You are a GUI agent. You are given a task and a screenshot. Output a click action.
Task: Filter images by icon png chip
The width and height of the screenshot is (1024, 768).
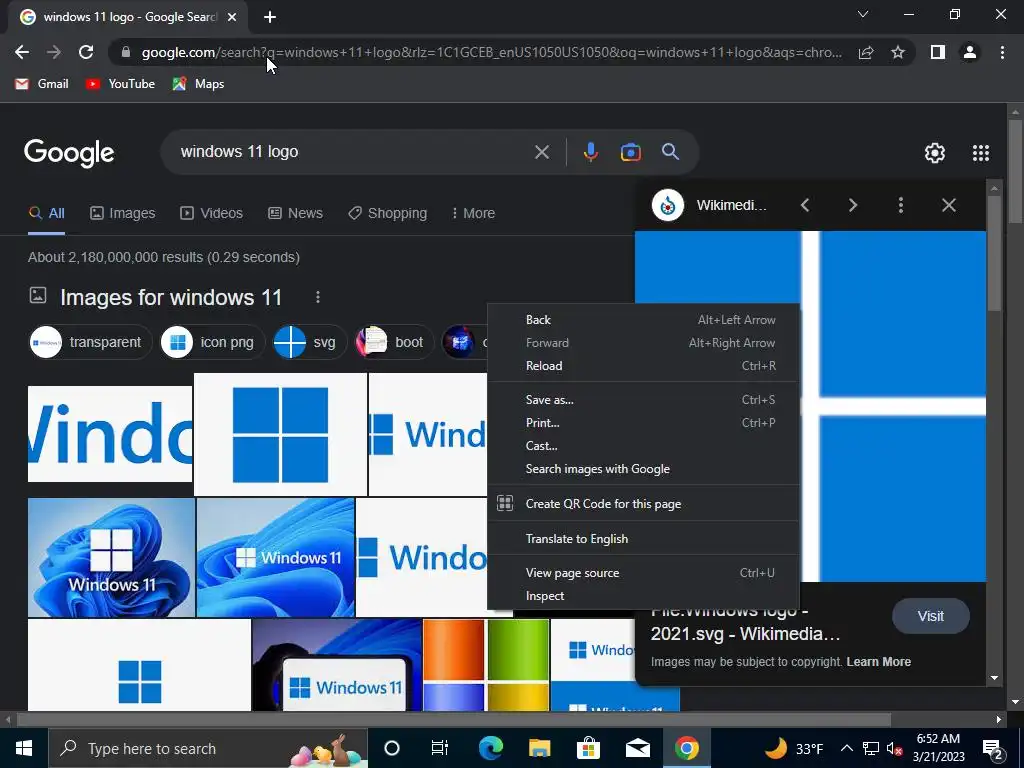click(x=212, y=342)
